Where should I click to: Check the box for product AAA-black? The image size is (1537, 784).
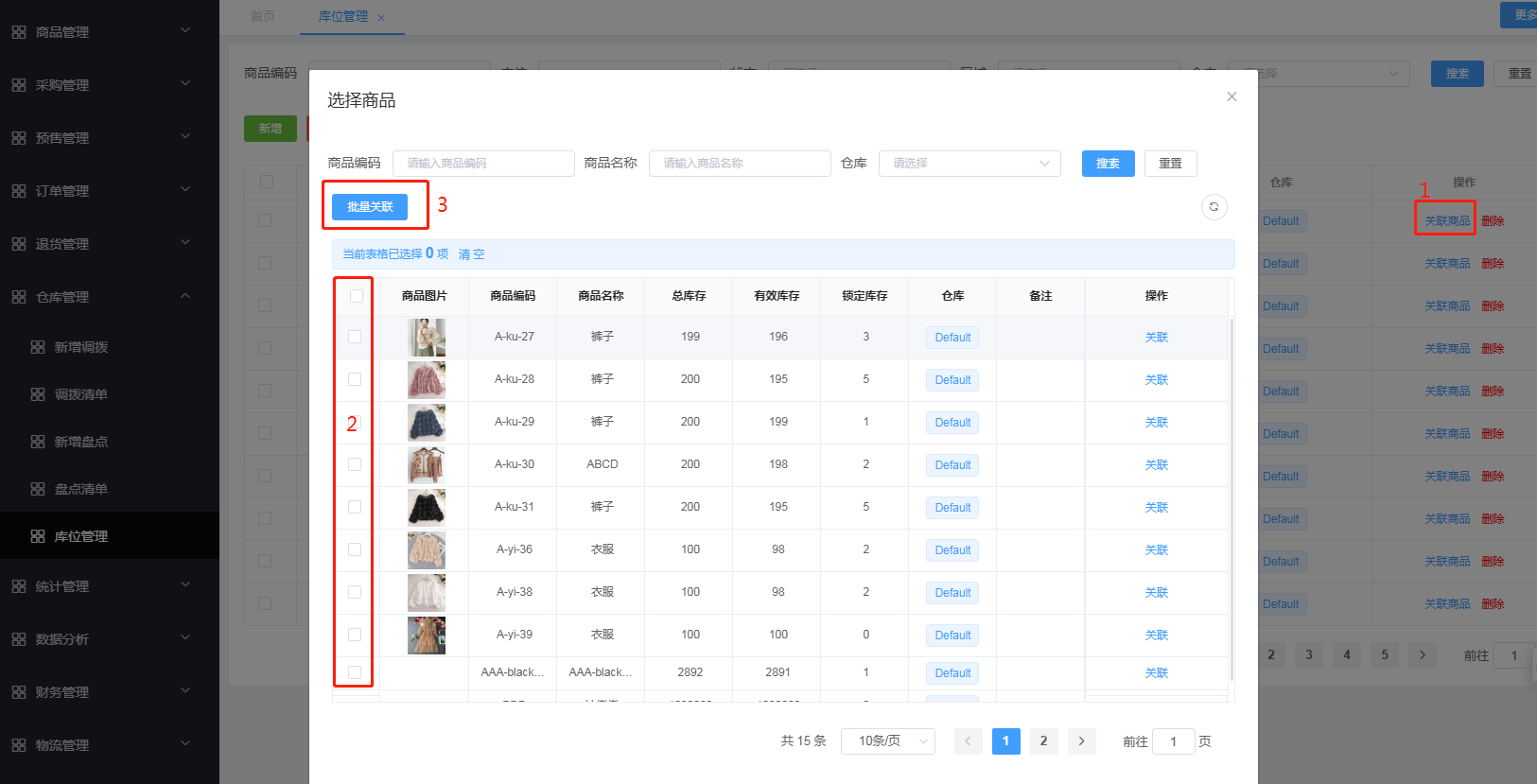[x=355, y=672]
